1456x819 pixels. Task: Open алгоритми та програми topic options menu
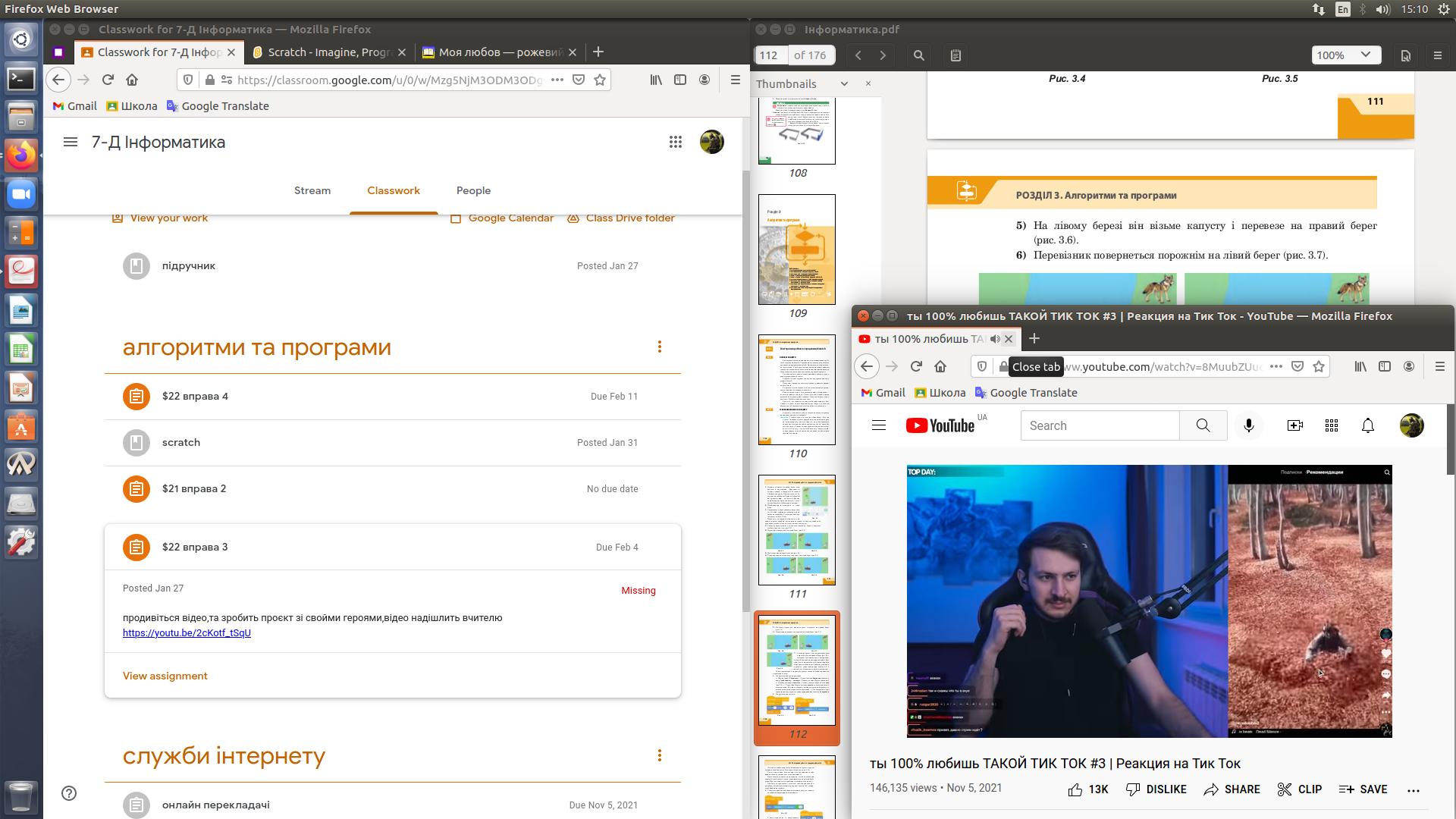pyautogui.click(x=659, y=347)
